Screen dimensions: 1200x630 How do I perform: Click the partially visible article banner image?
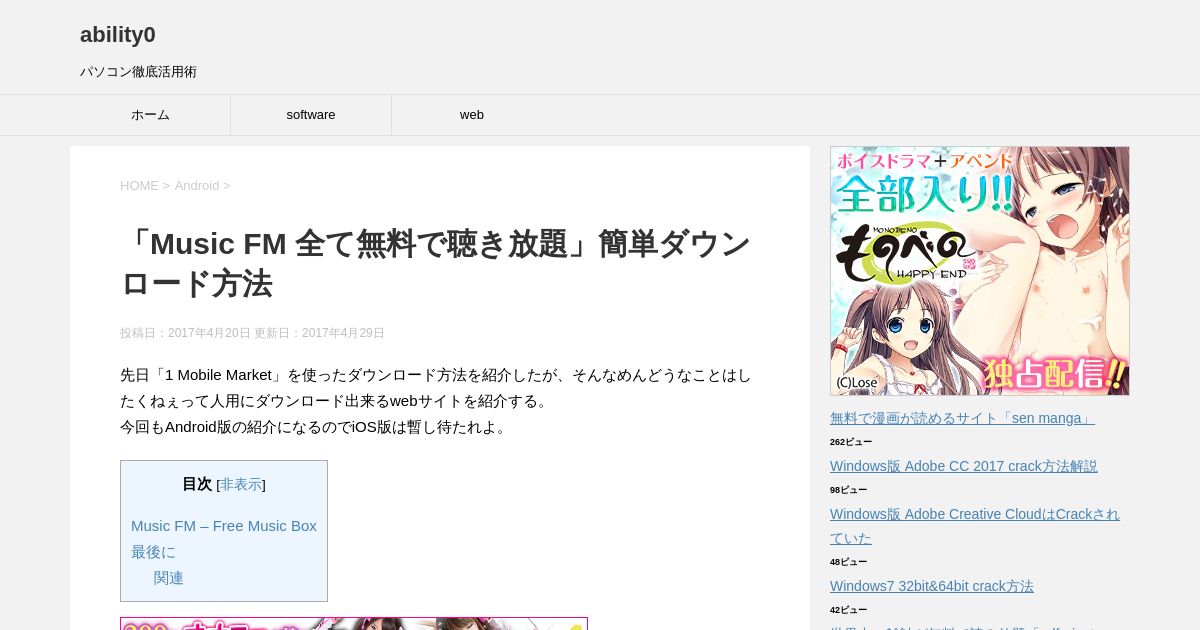pyautogui.click(x=354, y=623)
